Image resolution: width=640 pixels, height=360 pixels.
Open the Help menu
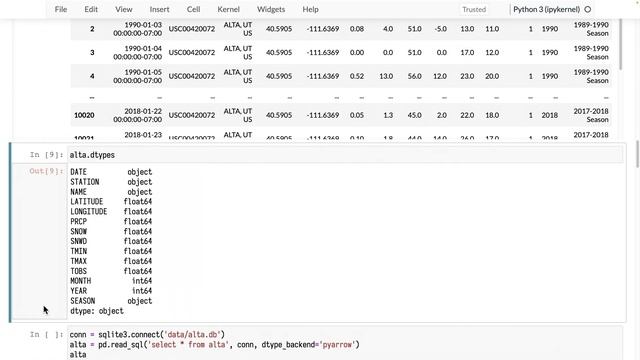click(x=310, y=9)
